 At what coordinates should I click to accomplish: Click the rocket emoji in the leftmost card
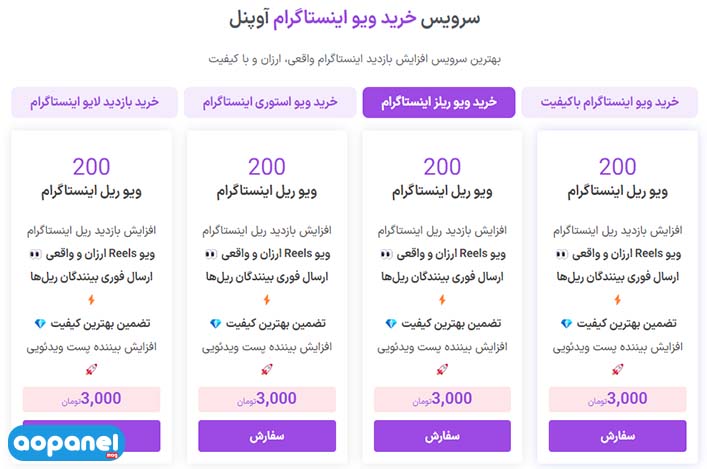pos(91,370)
